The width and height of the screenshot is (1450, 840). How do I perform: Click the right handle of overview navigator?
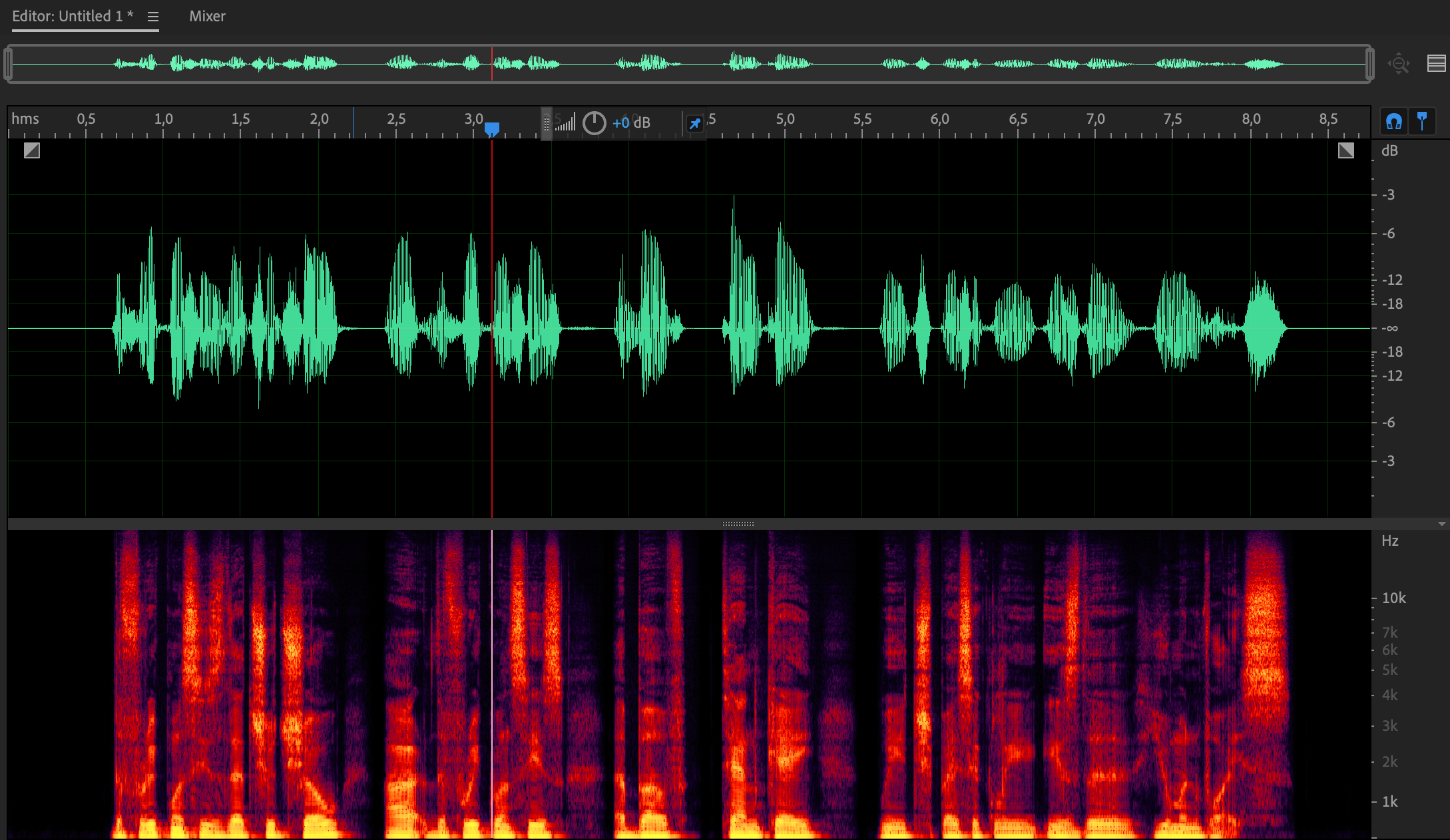1369,64
